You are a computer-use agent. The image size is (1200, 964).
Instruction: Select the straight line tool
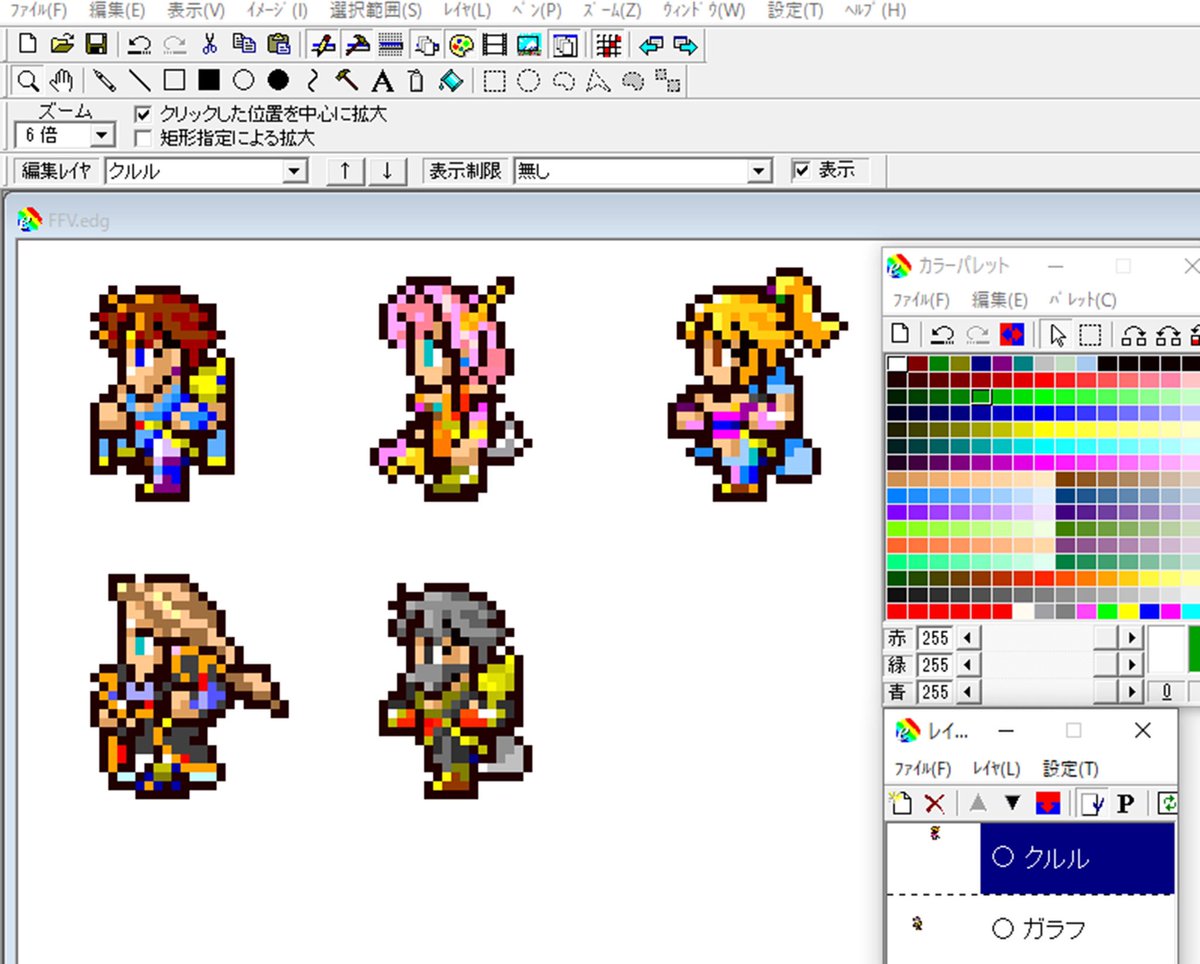pos(140,80)
